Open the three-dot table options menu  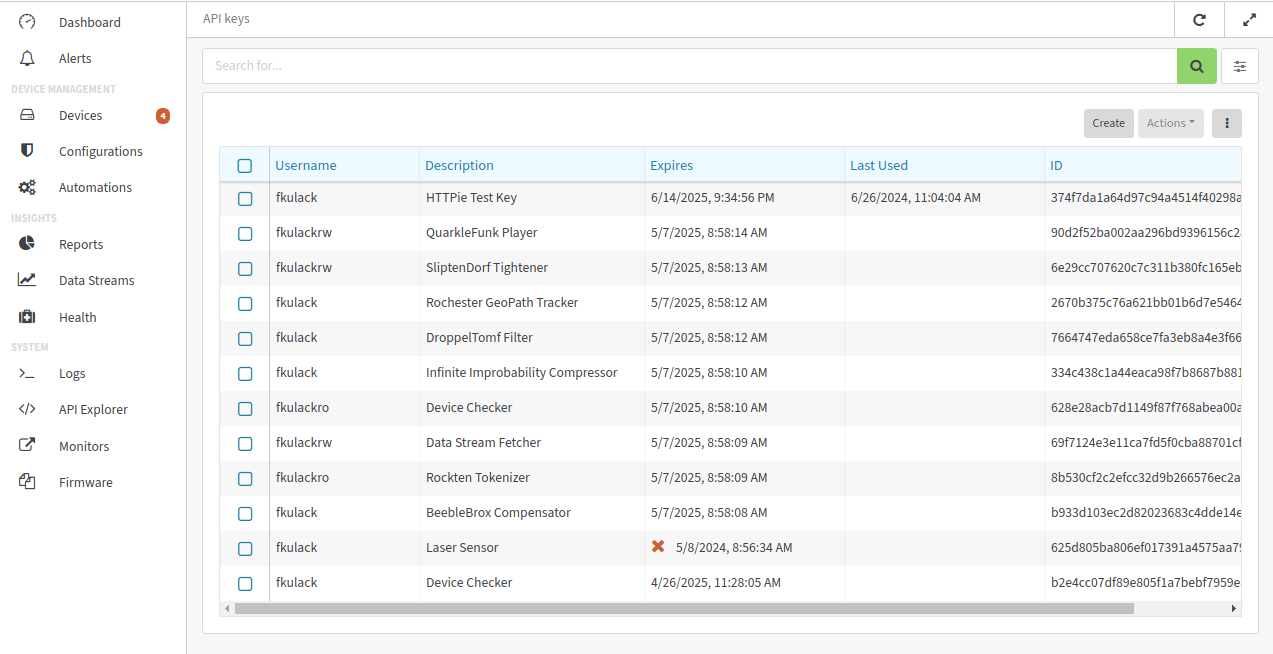[1227, 123]
